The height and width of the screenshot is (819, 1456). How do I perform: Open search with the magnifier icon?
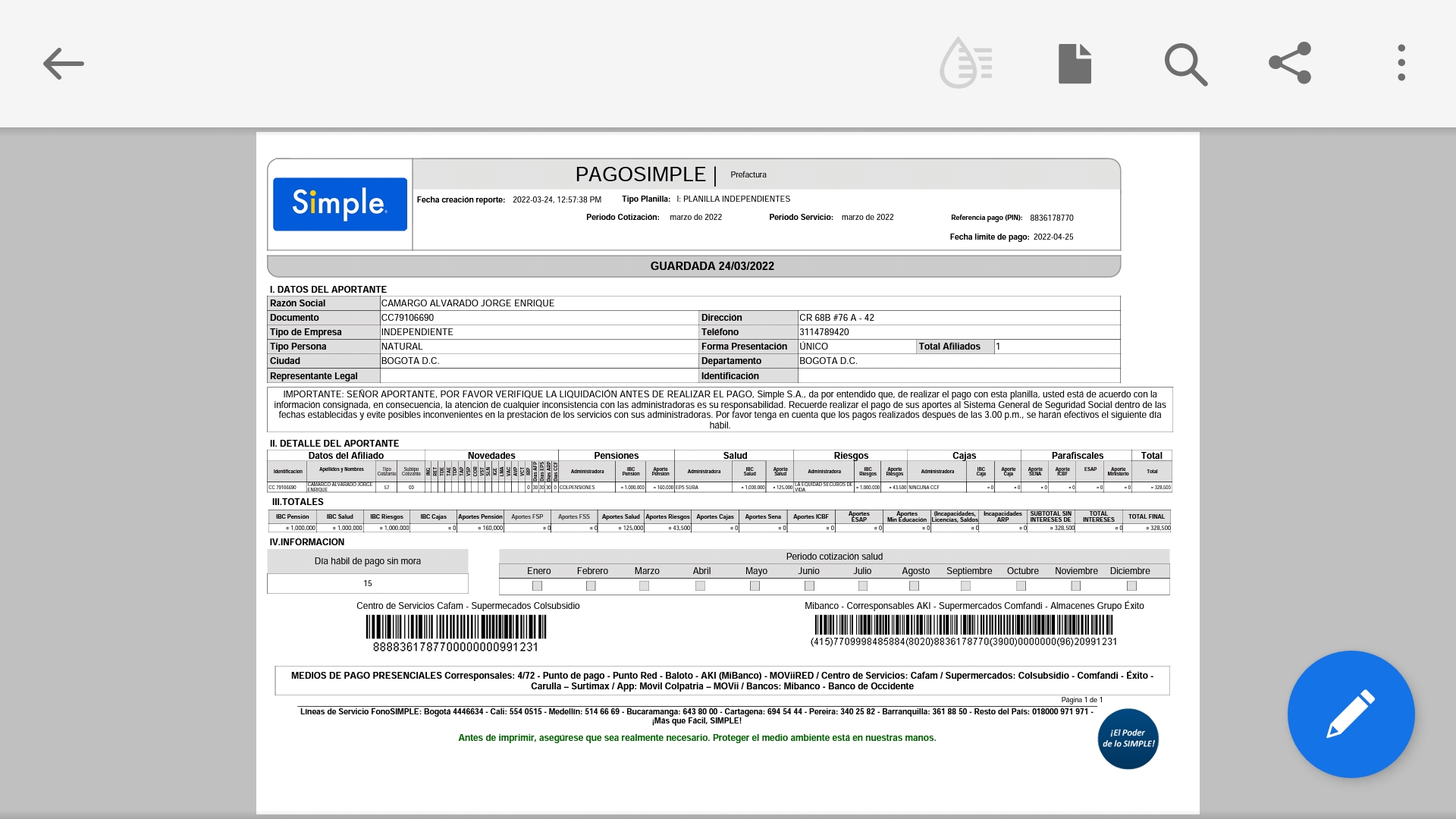pos(1185,64)
